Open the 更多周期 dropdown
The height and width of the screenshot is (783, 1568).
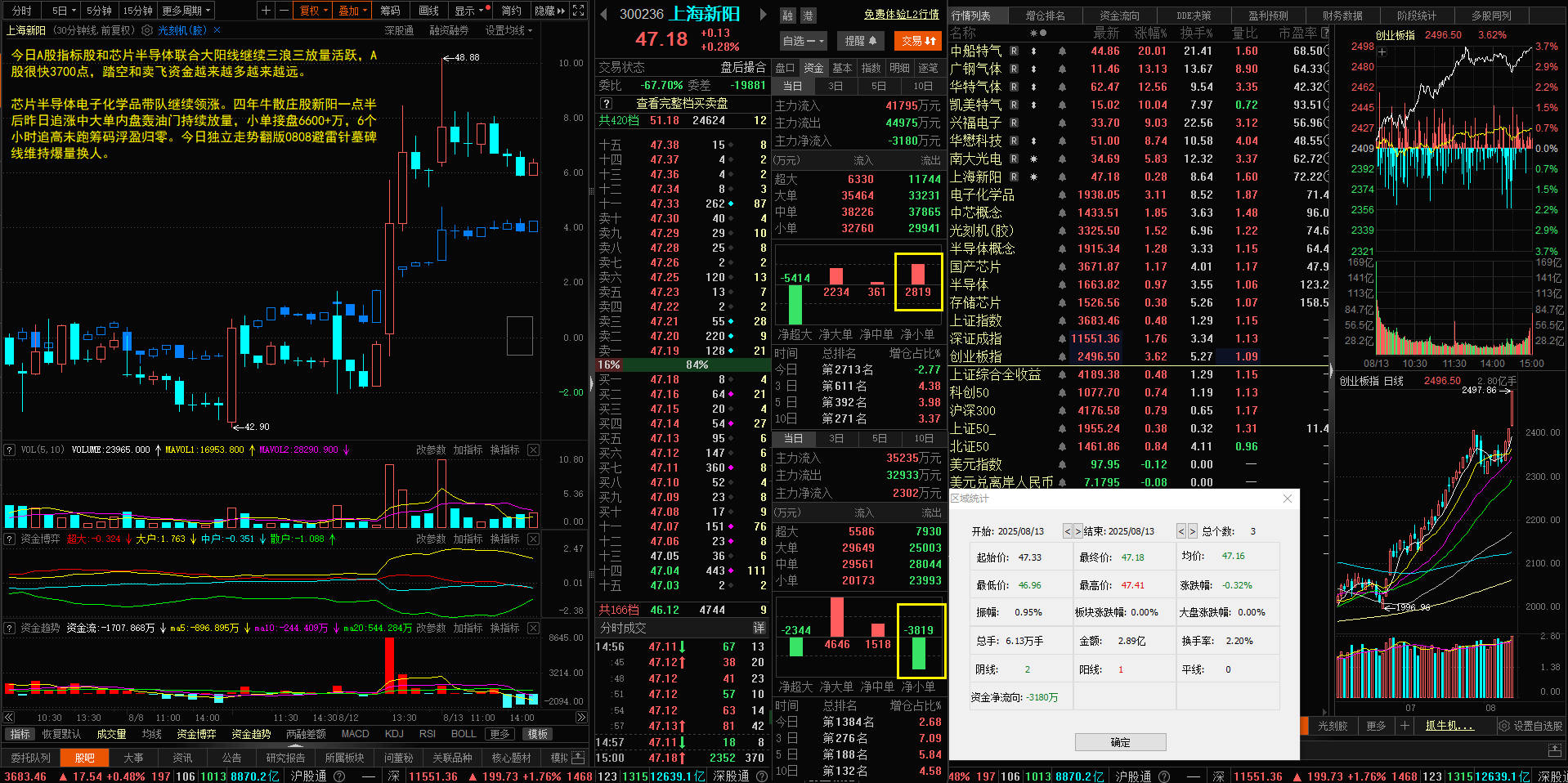(186, 11)
